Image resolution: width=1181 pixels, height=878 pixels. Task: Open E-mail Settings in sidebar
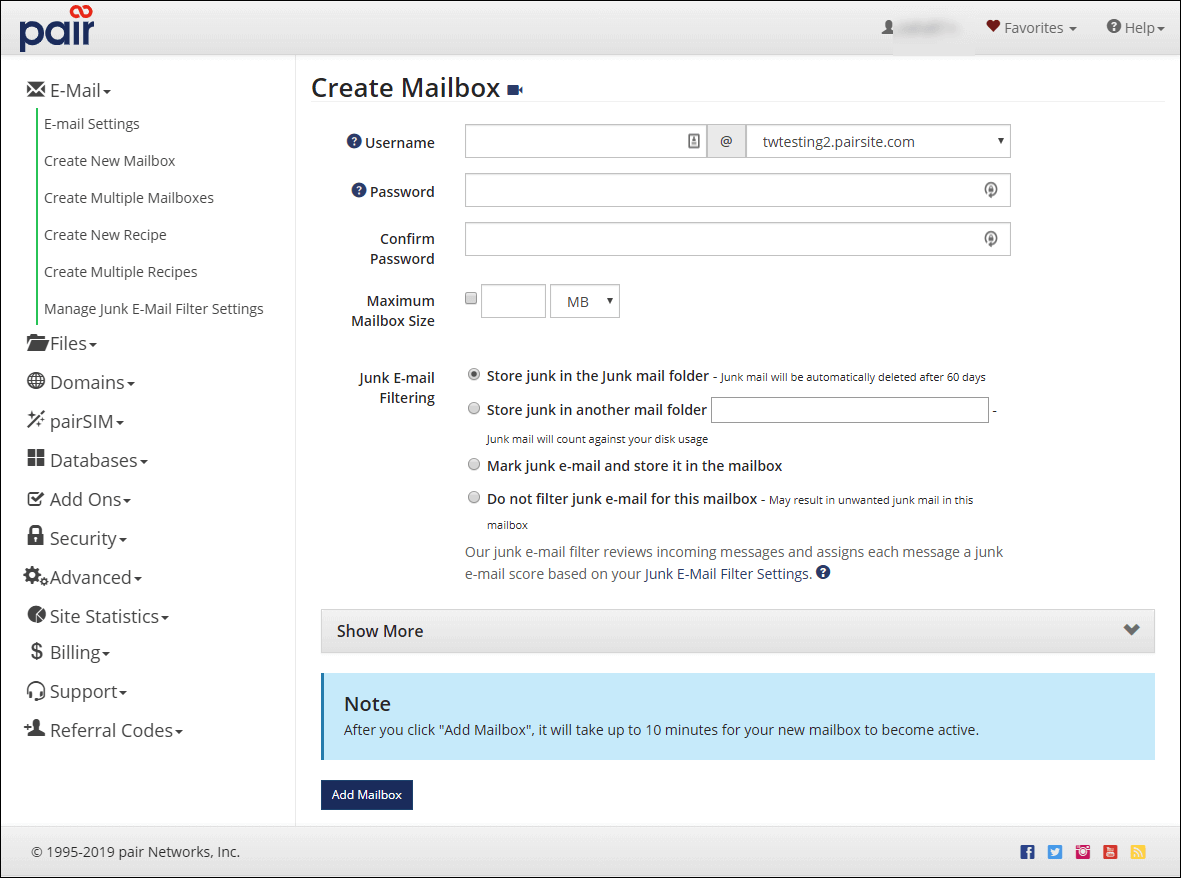click(x=92, y=123)
